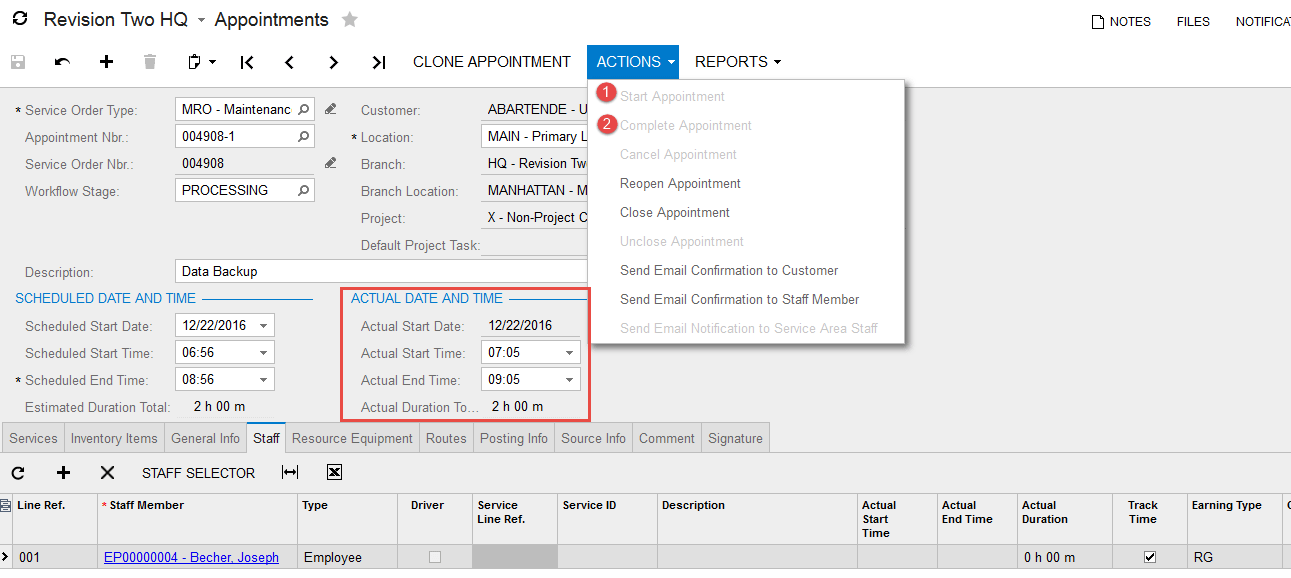Choose Send Email Confirmation to Customer

729,271
